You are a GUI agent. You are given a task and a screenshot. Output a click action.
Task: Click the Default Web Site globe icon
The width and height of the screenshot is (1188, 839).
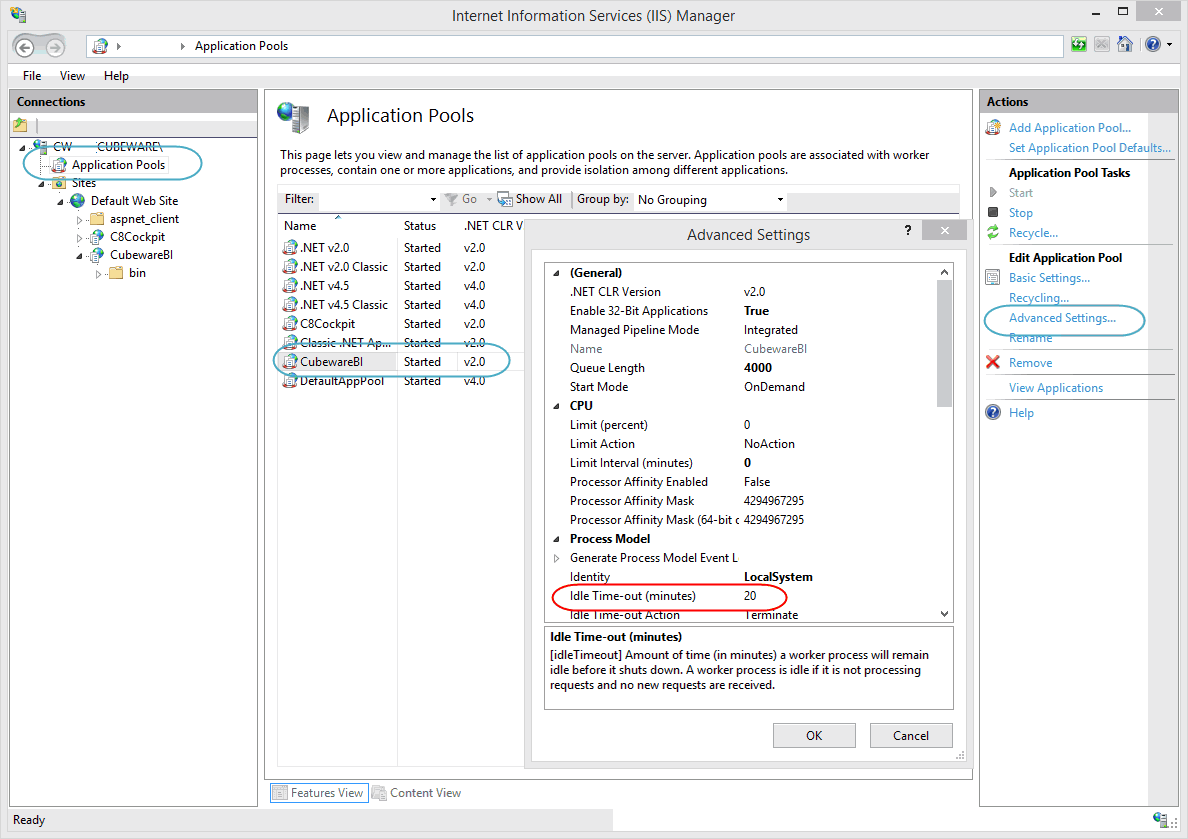click(x=77, y=201)
